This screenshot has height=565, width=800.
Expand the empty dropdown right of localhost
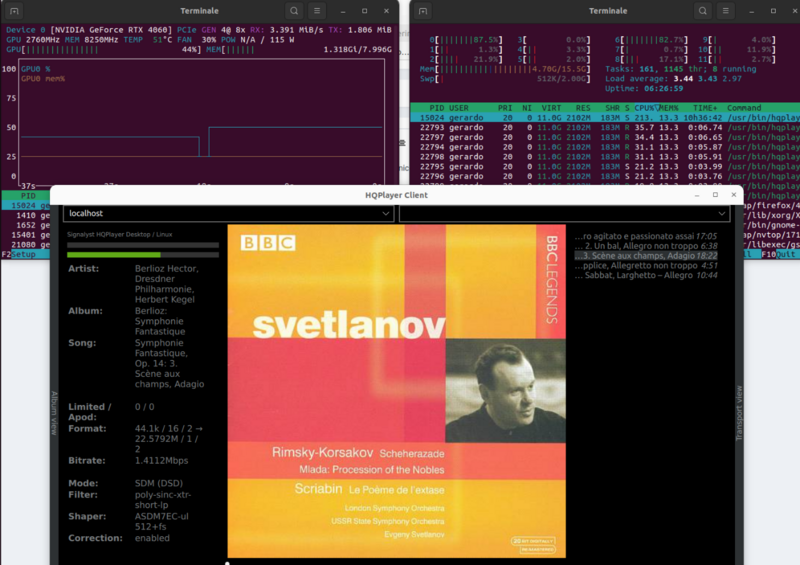(565, 213)
